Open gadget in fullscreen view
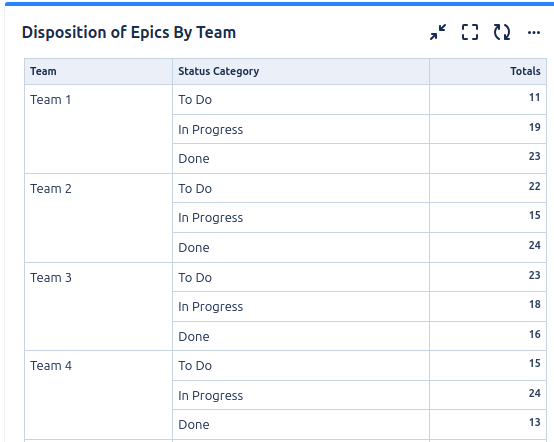 pyautogui.click(x=470, y=32)
